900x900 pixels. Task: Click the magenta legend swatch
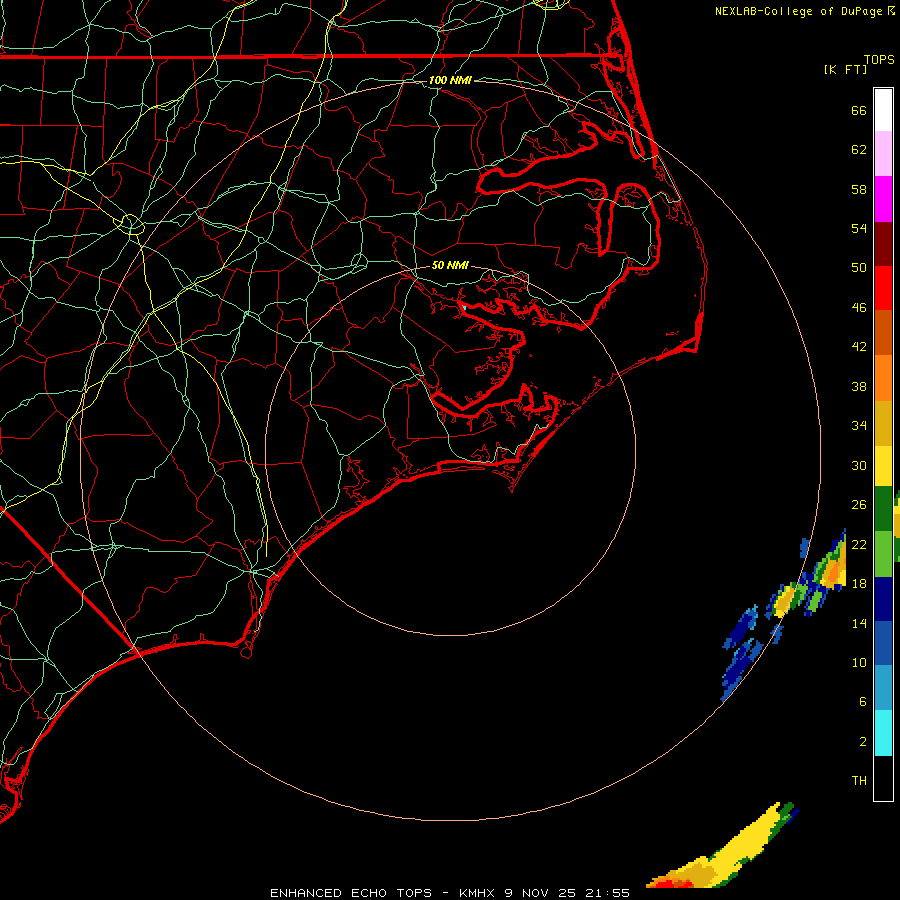pos(883,199)
